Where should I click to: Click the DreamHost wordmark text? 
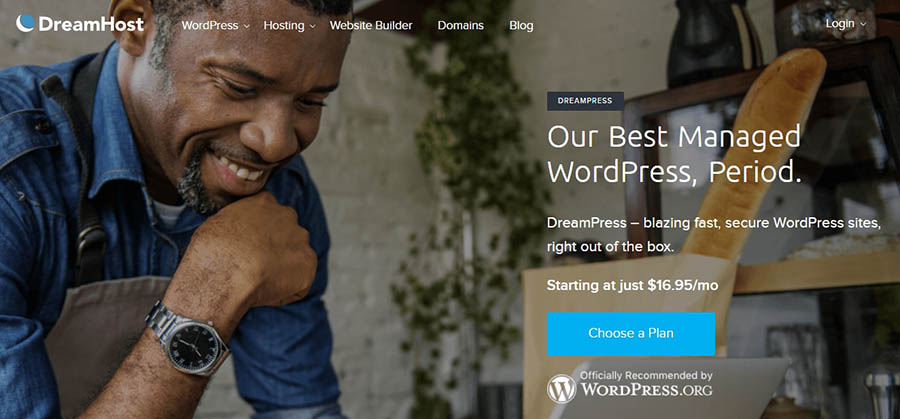(91, 24)
